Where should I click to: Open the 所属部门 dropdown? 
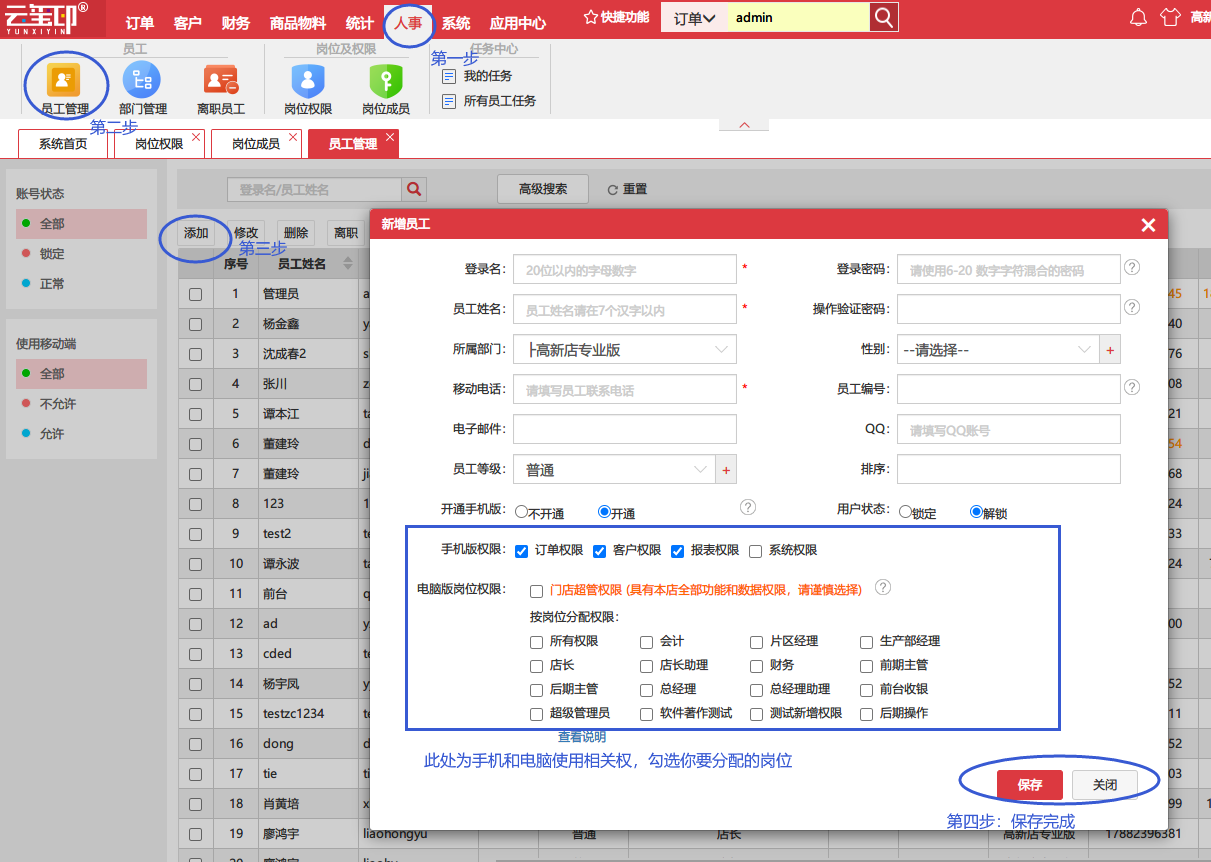click(625, 349)
